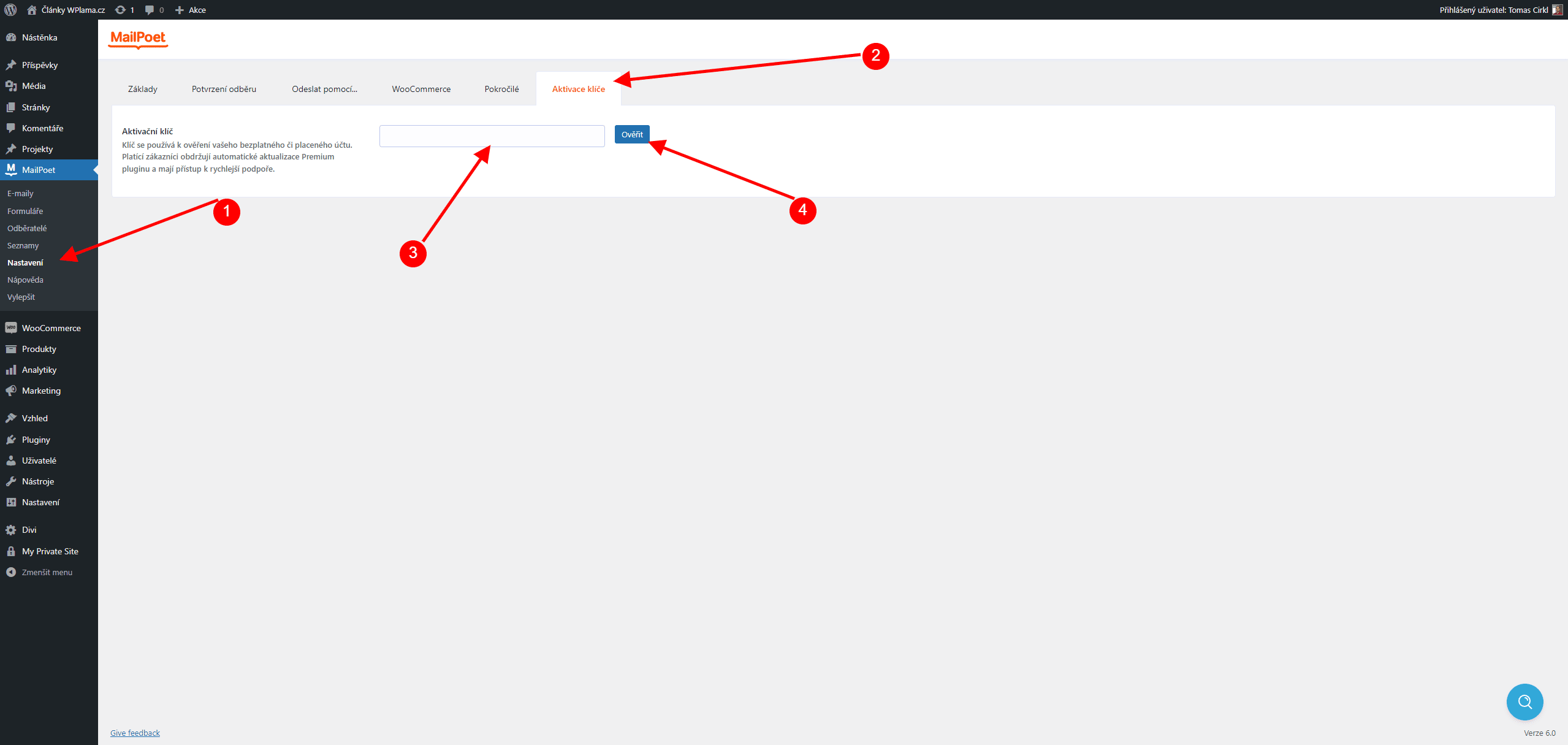Switch to the Odeslat pomocí... tab

[324, 89]
